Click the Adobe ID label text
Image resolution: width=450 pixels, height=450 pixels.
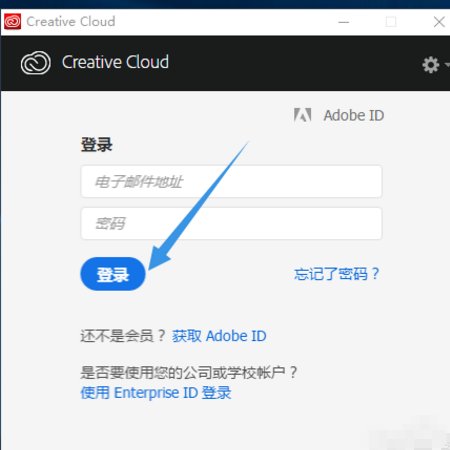pos(354,116)
